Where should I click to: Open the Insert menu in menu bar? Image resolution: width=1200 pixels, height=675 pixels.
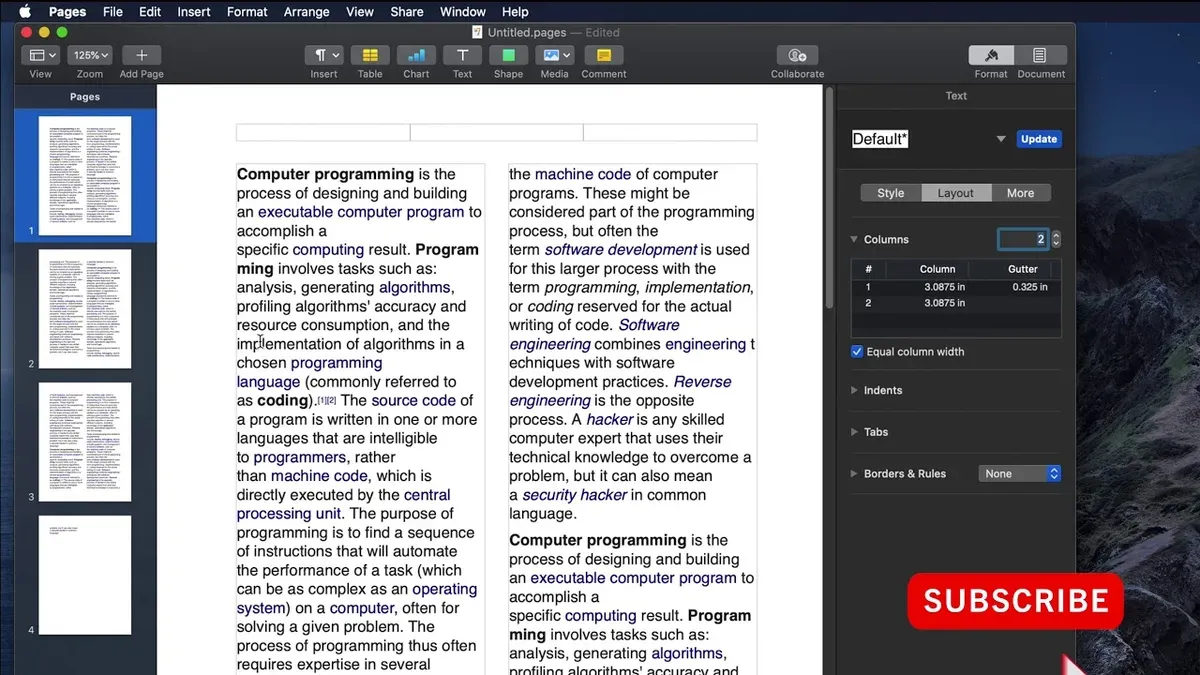[194, 12]
